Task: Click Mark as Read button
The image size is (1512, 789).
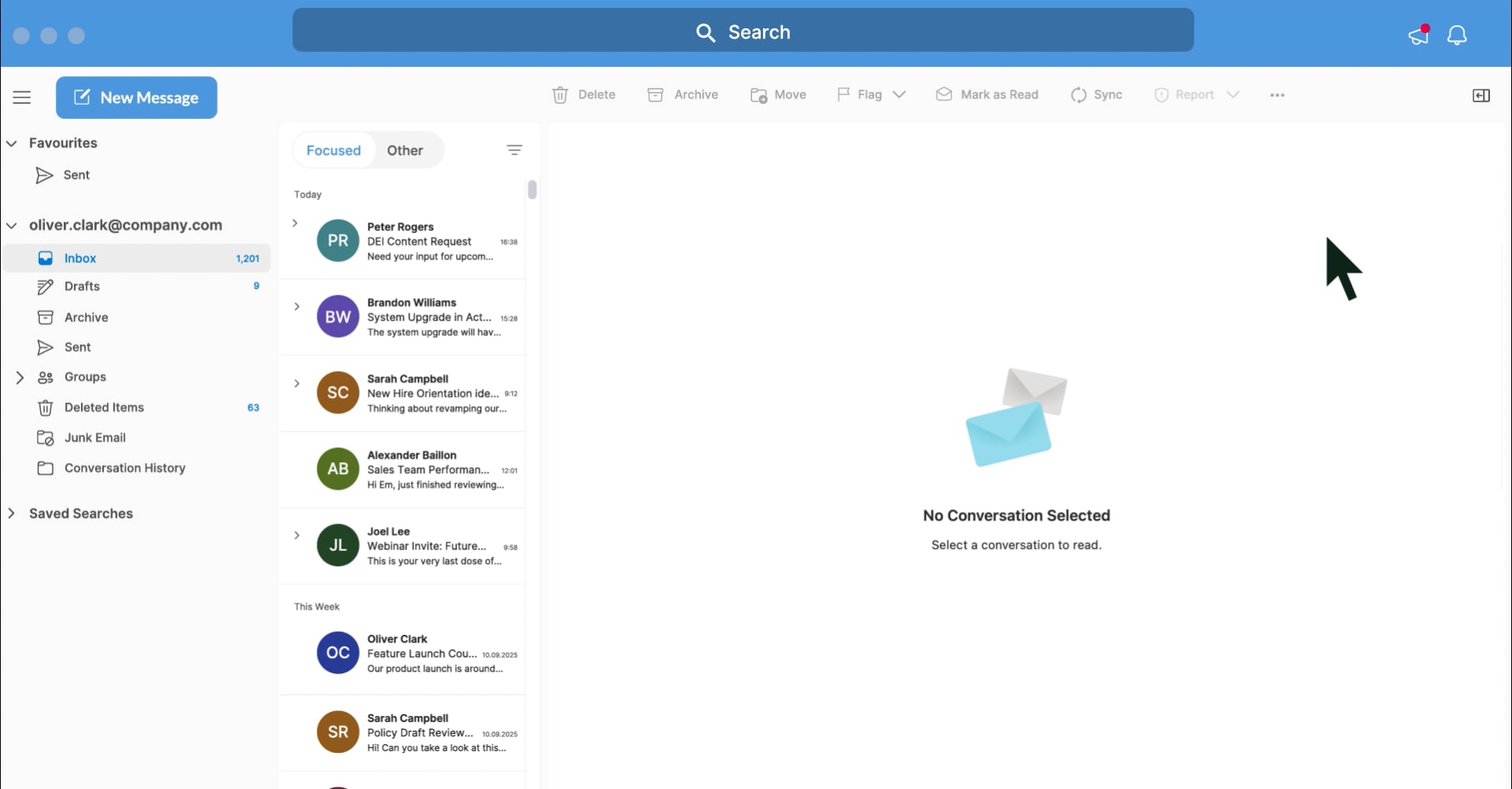Action: click(987, 95)
